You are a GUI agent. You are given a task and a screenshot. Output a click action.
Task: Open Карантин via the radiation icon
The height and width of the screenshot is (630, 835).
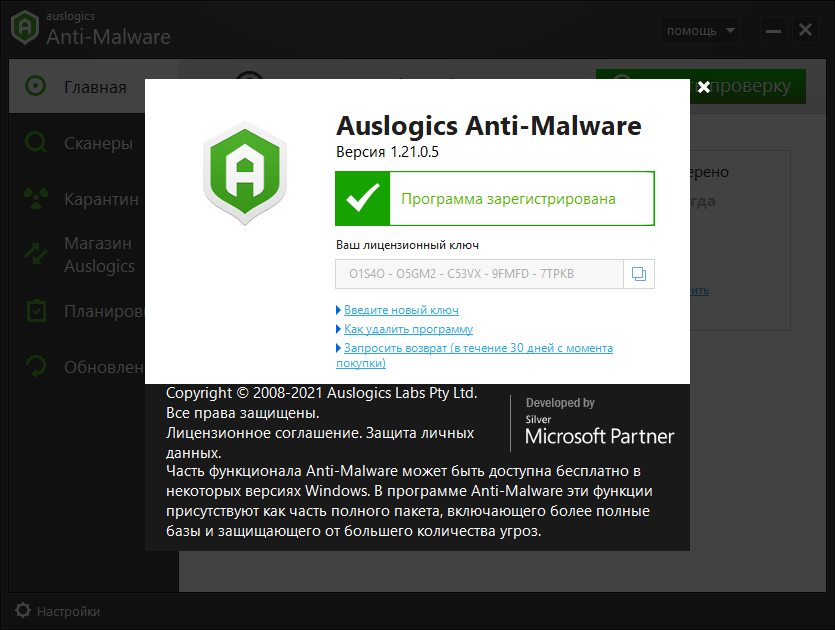(36, 199)
